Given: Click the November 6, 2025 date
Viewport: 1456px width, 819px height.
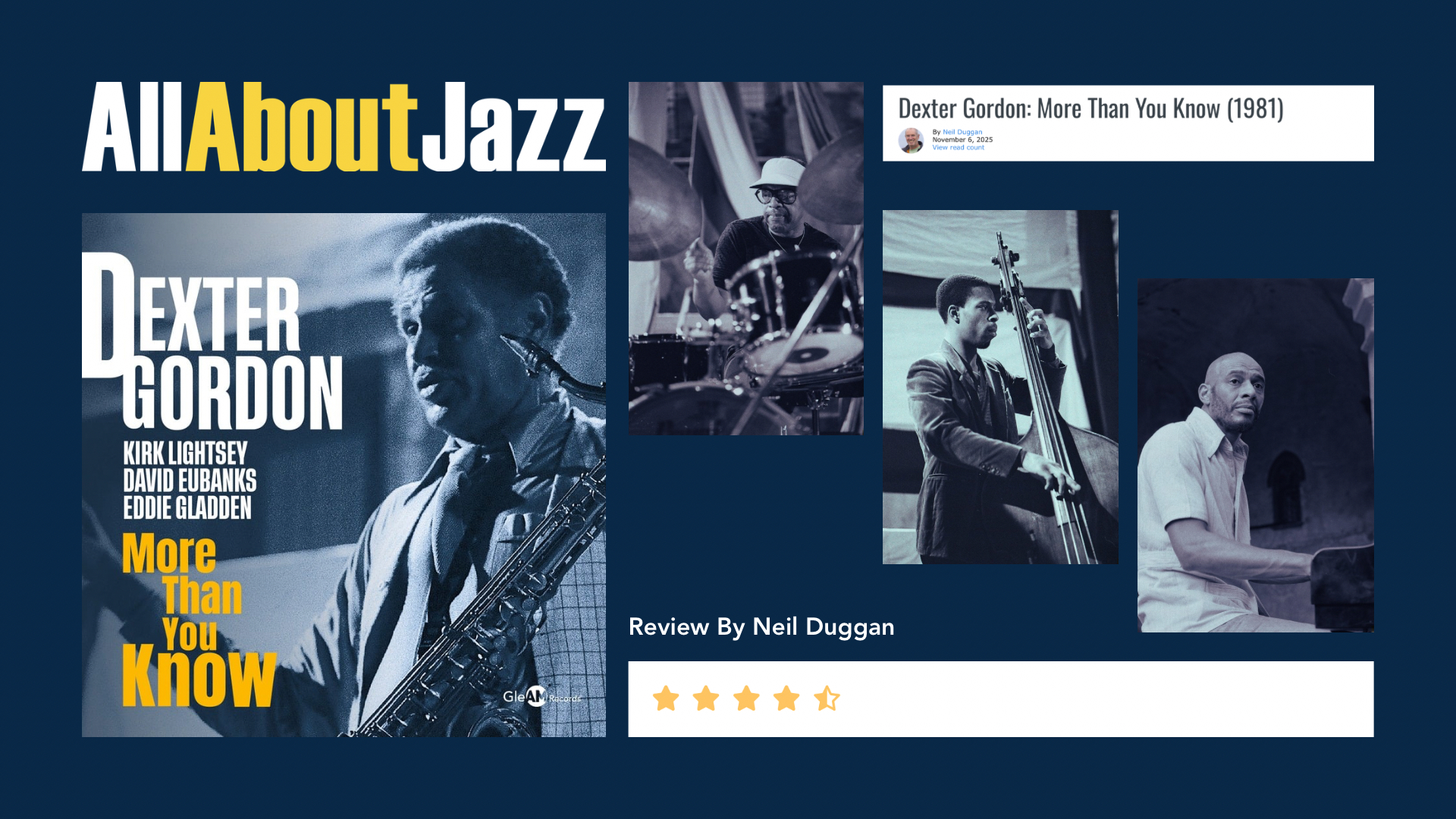Looking at the screenshot, I should coord(962,140).
